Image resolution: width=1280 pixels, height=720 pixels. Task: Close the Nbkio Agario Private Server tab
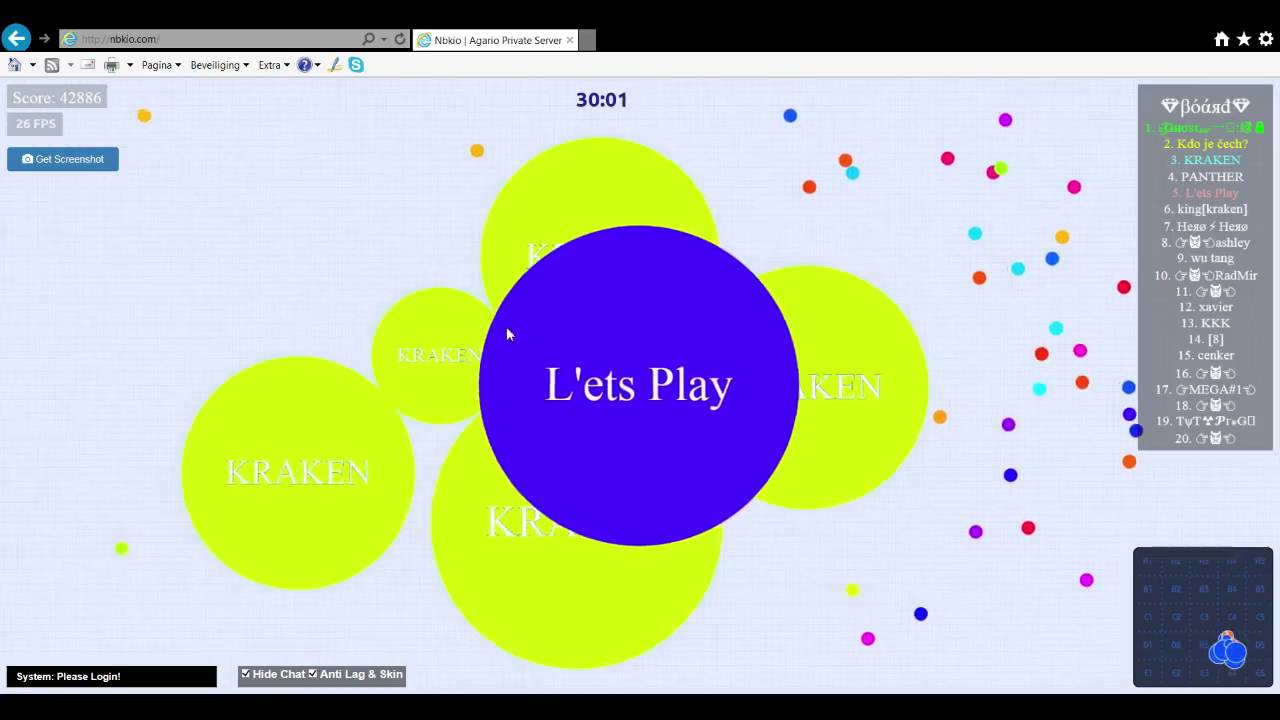[x=570, y=40]
